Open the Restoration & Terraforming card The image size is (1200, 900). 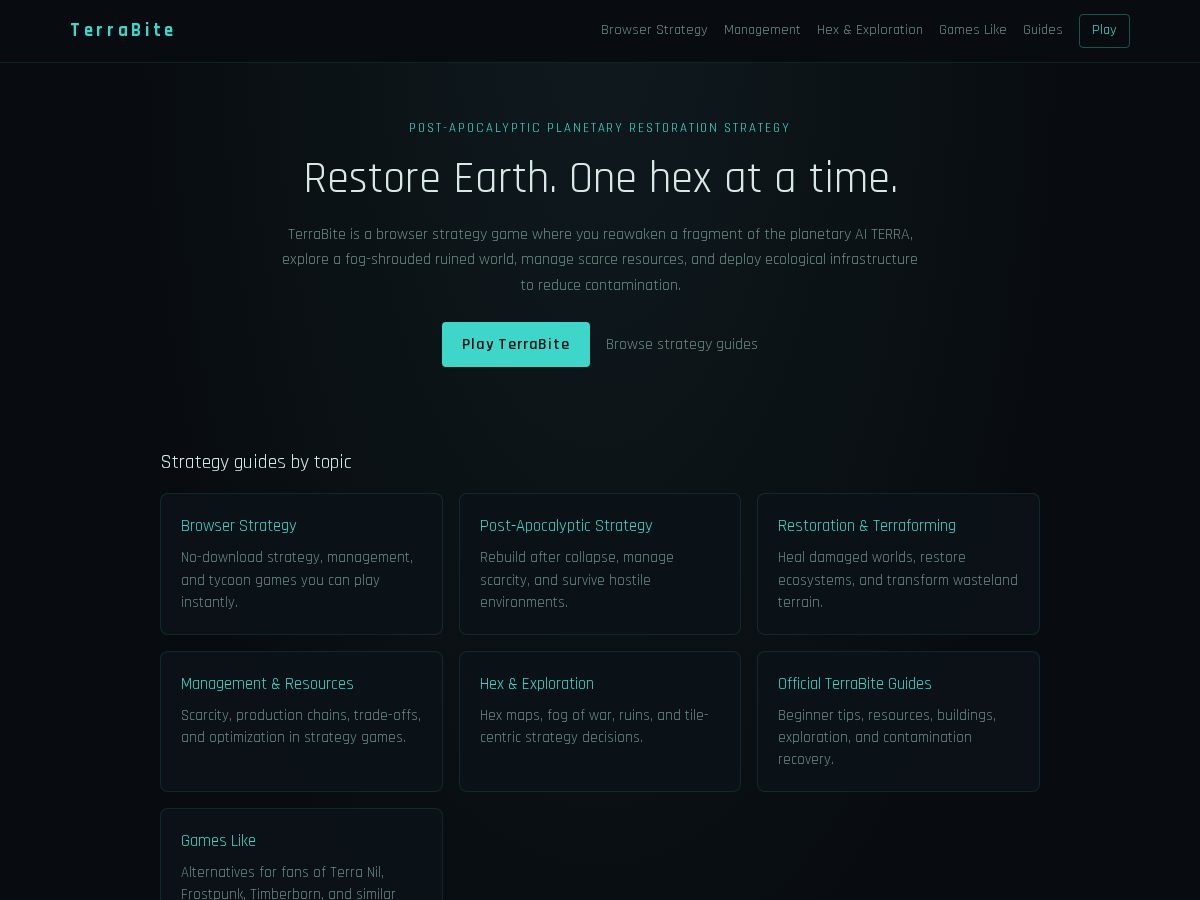[x=898, y=564]
